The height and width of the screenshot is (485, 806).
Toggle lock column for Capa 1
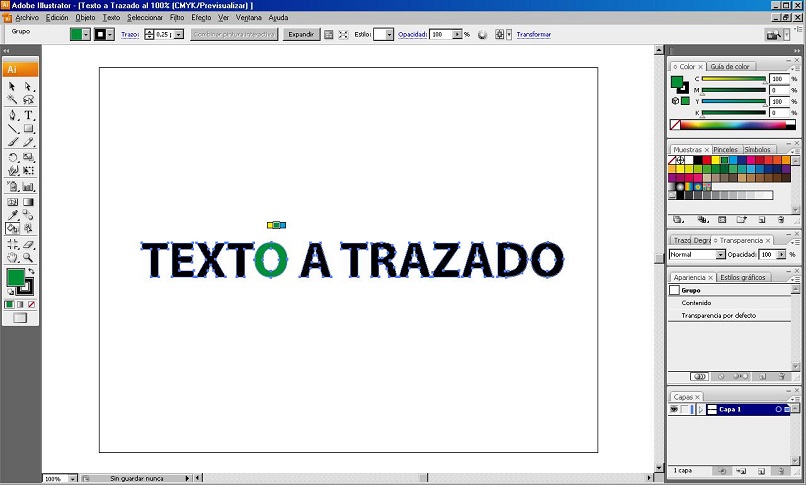pos(685,409)
